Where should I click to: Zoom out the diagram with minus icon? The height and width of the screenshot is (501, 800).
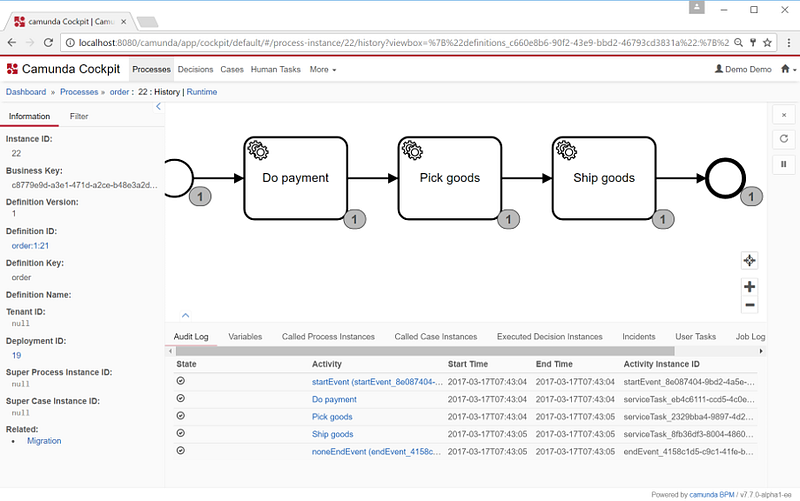(750, 305)
